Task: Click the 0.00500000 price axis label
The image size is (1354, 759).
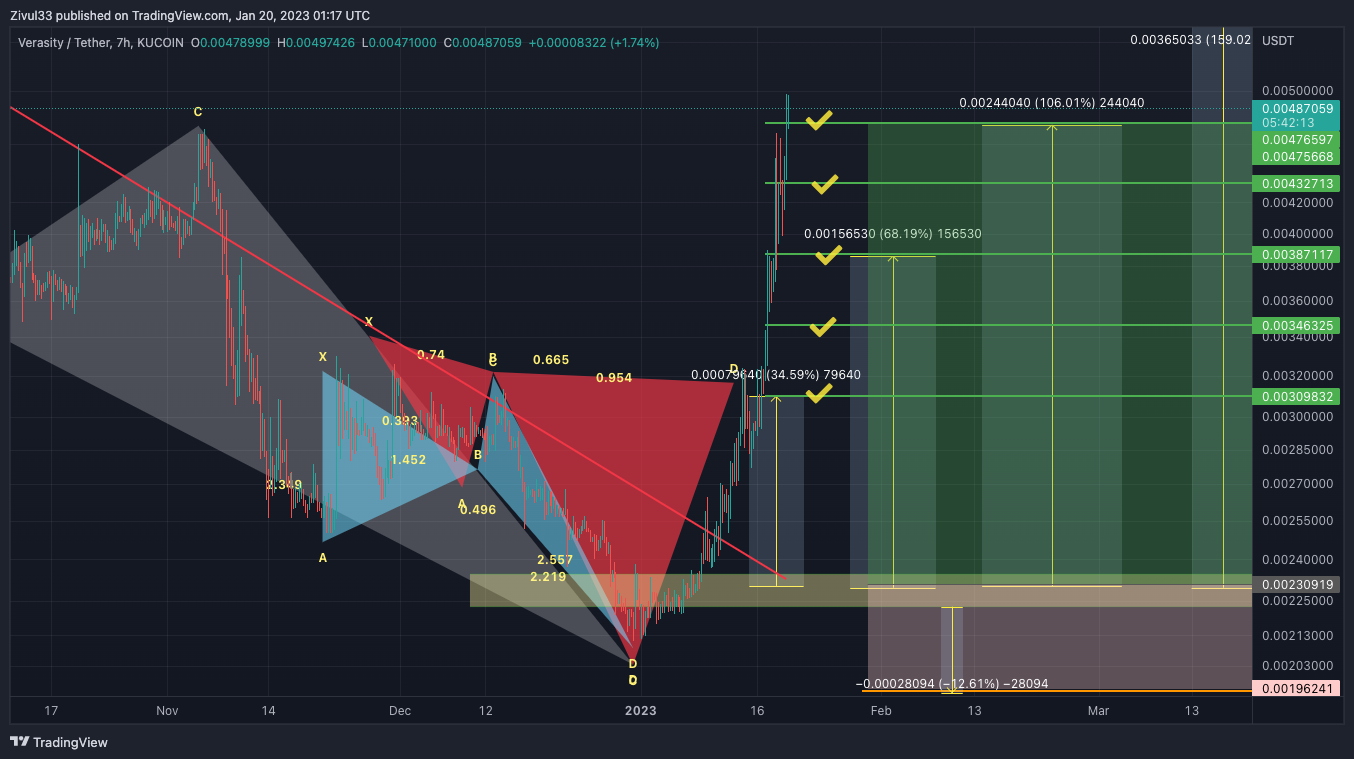Action: [x=1297, y=90]
